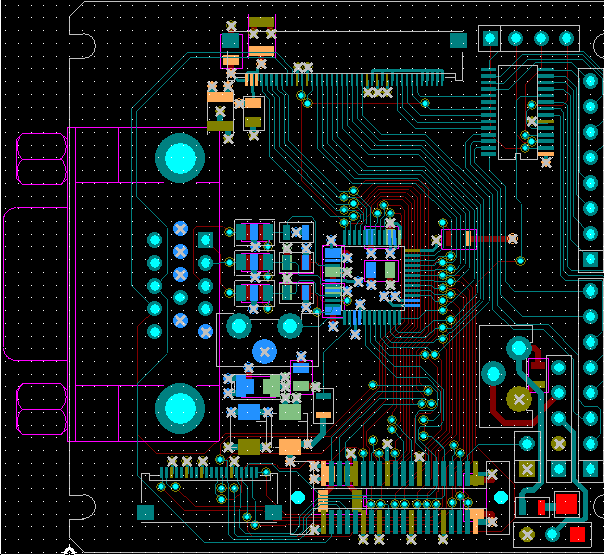Select the leftmost pin of top-right four-pin header
604x555 pixels.
coord(490,39)
